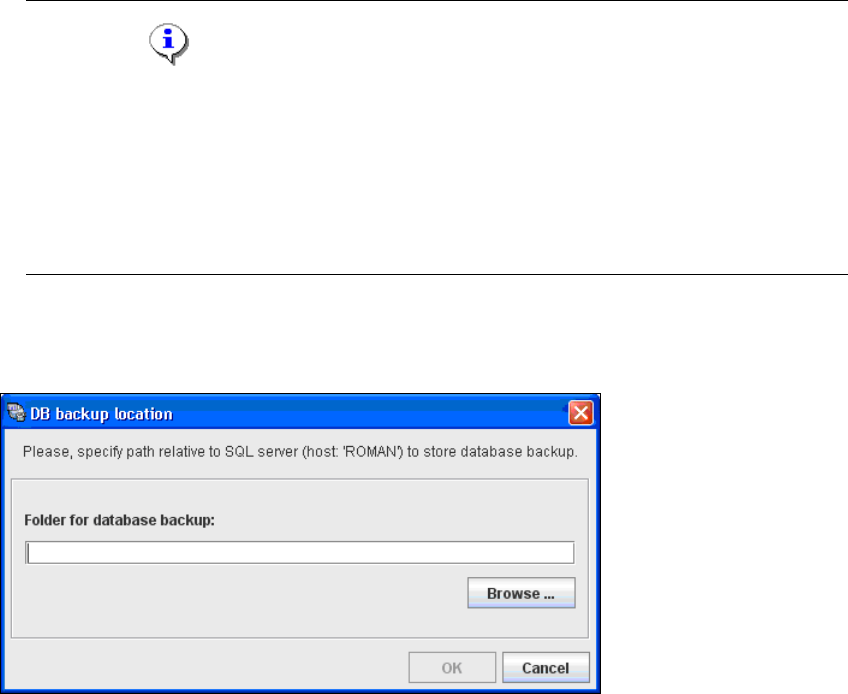The image size is (848, 694).
Task: Click inside the gray group panel below Browse
Action: pyautogui.click(x=238, y=622)
